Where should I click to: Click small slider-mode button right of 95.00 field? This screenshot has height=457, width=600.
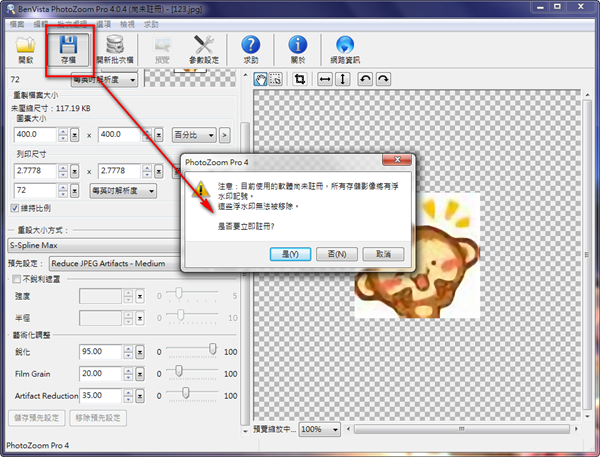pos(140,352)
